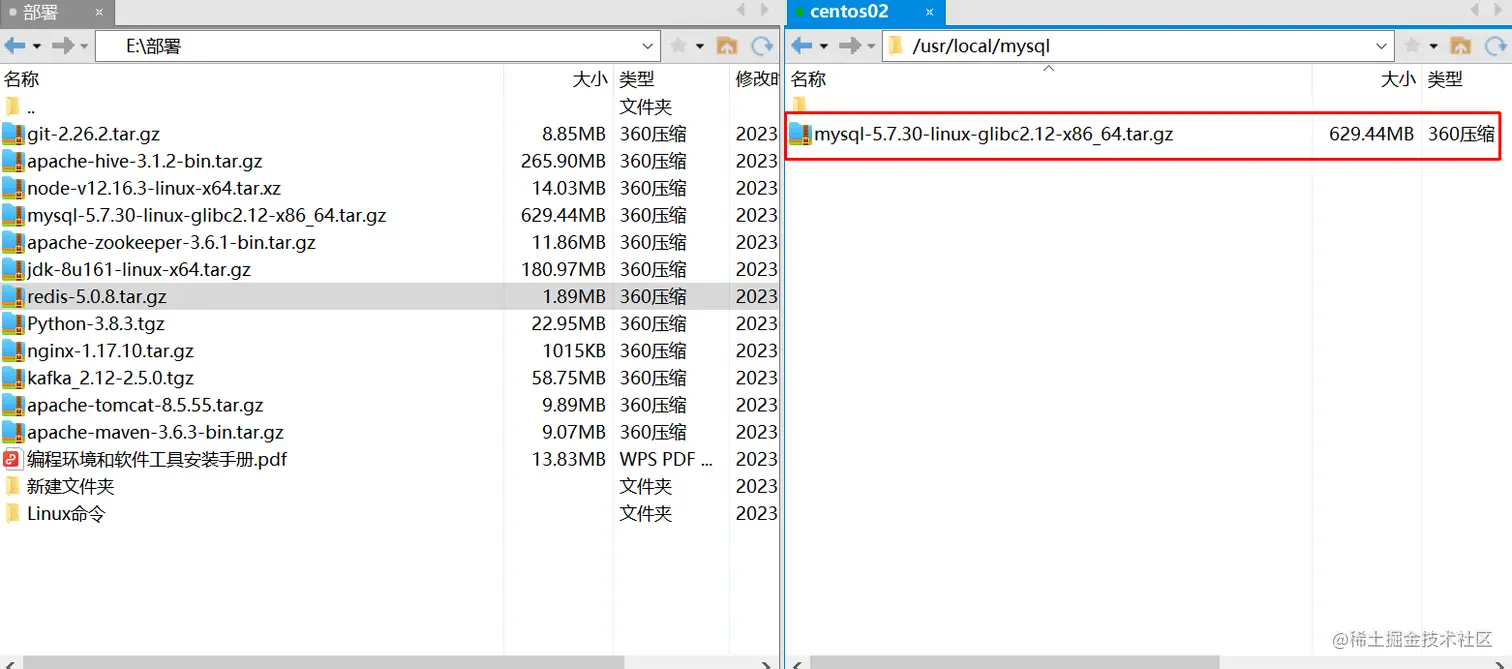Select the Linux命令 folder icon
1512x669 pixels.
coord(13,513)
